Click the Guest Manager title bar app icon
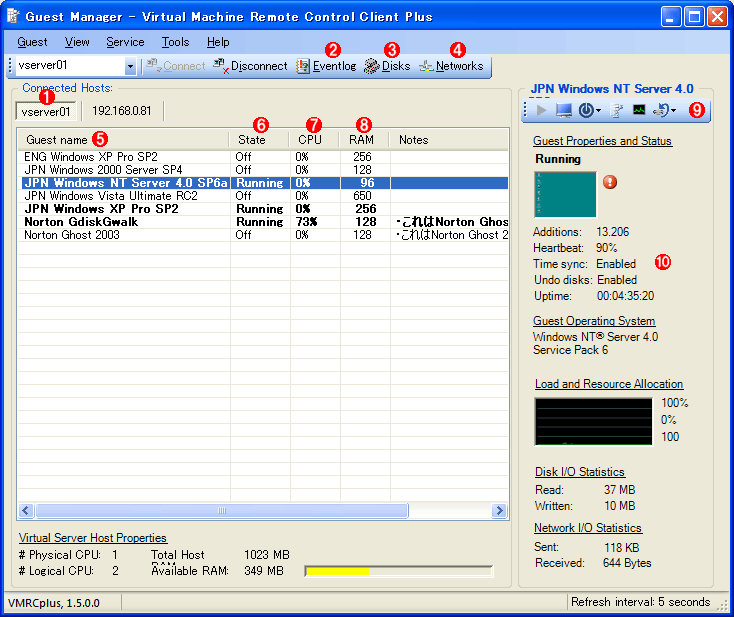The height and width of the screenshot is (617, 734). [x=14, y=16]
